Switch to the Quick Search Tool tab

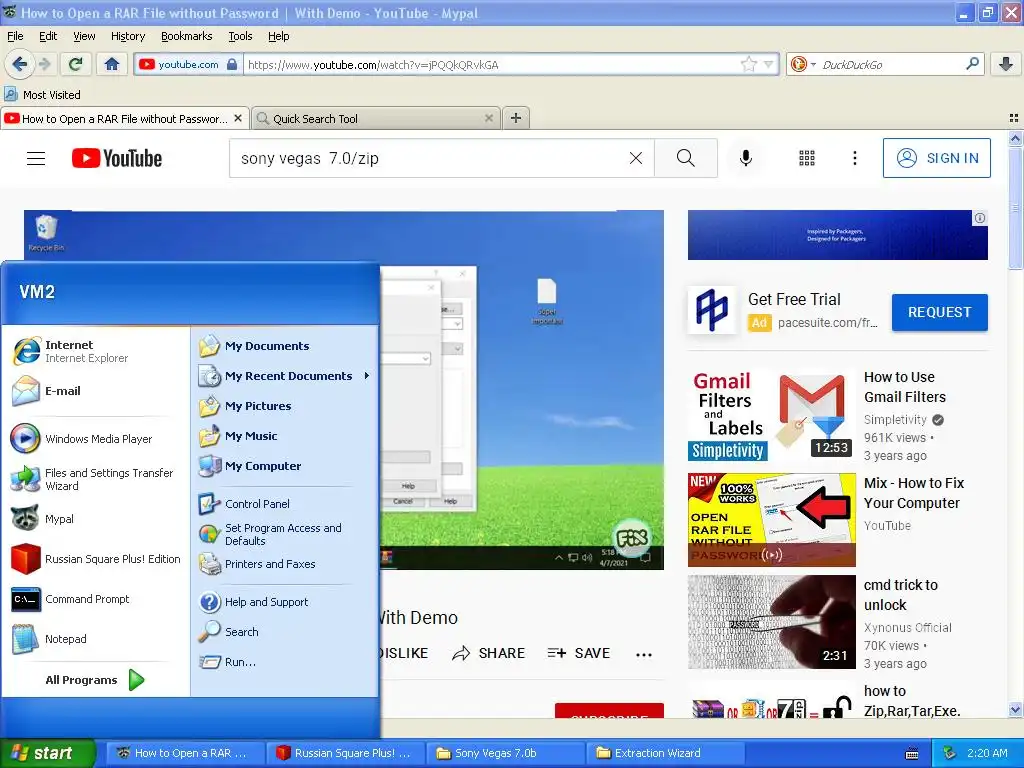[x=375, y=119]
